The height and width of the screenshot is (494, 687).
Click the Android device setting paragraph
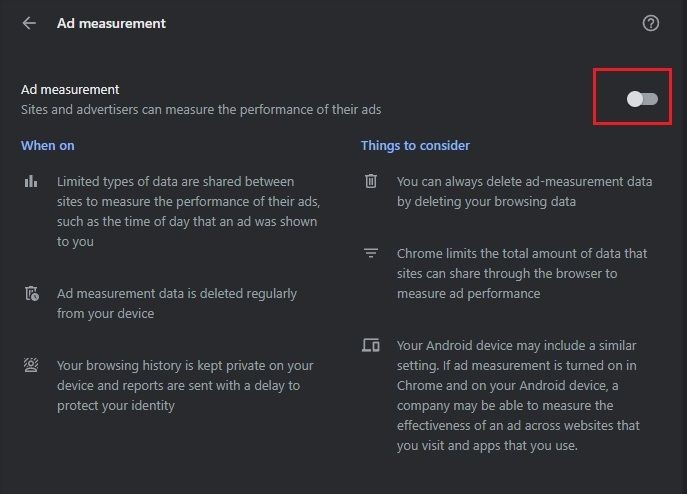[x=518, y=395]
